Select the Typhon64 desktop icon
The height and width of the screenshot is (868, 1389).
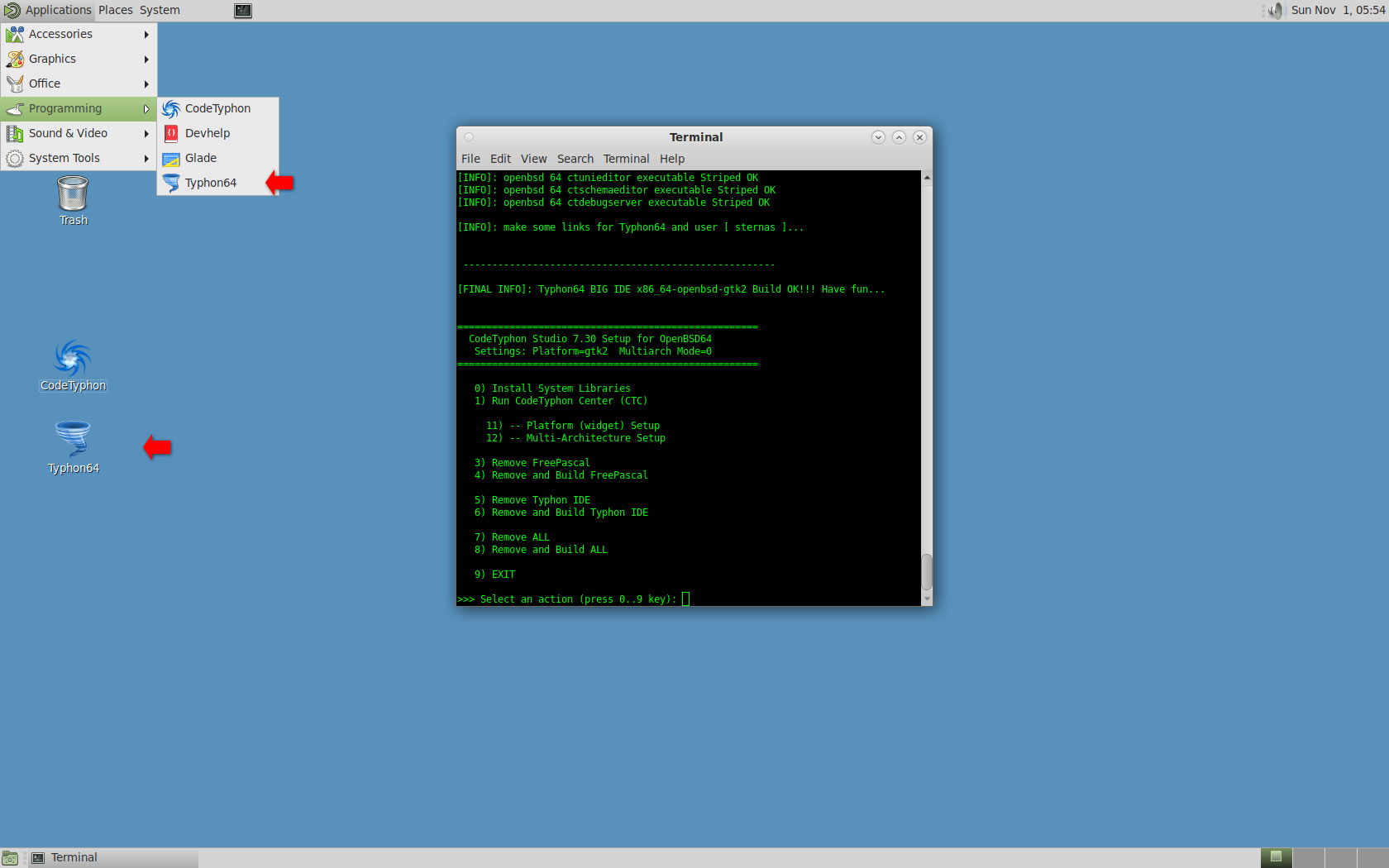pos(73,447)
